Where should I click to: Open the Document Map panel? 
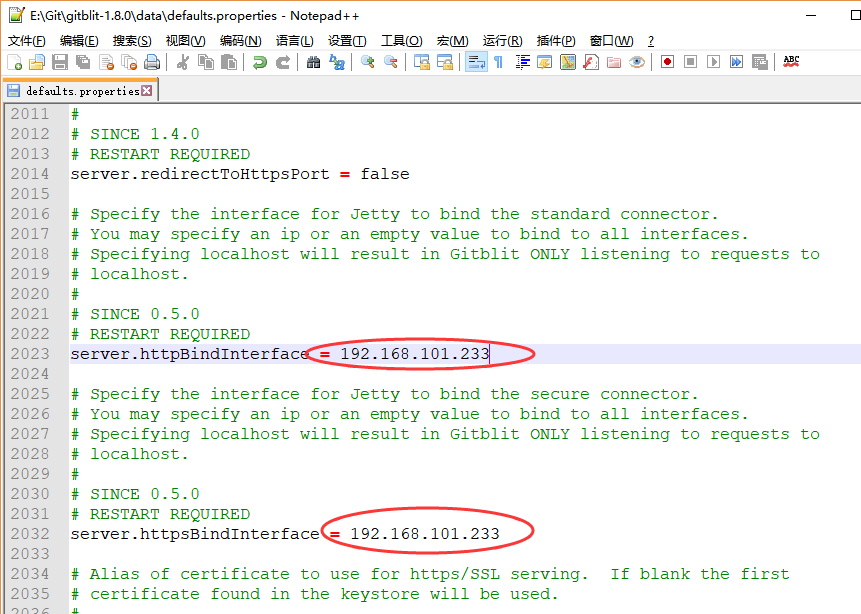coord(568,63)
